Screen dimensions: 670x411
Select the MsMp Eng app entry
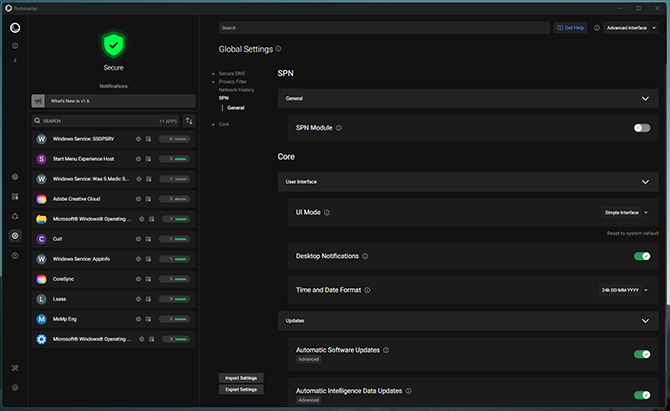pyautogui.click(x=113, y=319)
